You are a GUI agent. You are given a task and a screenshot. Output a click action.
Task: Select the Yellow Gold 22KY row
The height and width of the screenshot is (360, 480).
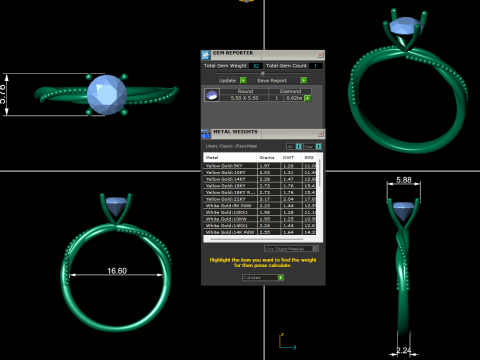[x=260, y=199]
